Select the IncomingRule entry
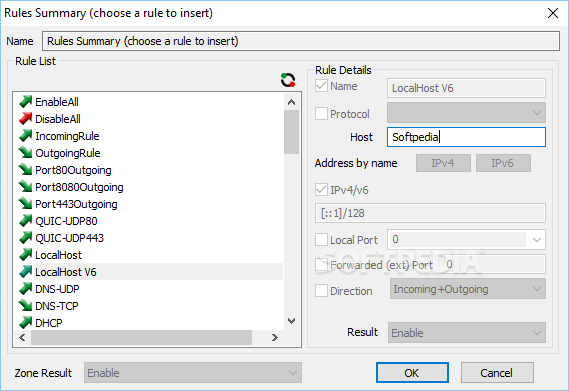The width and height of the screenshot is (569, 391). 67,136
